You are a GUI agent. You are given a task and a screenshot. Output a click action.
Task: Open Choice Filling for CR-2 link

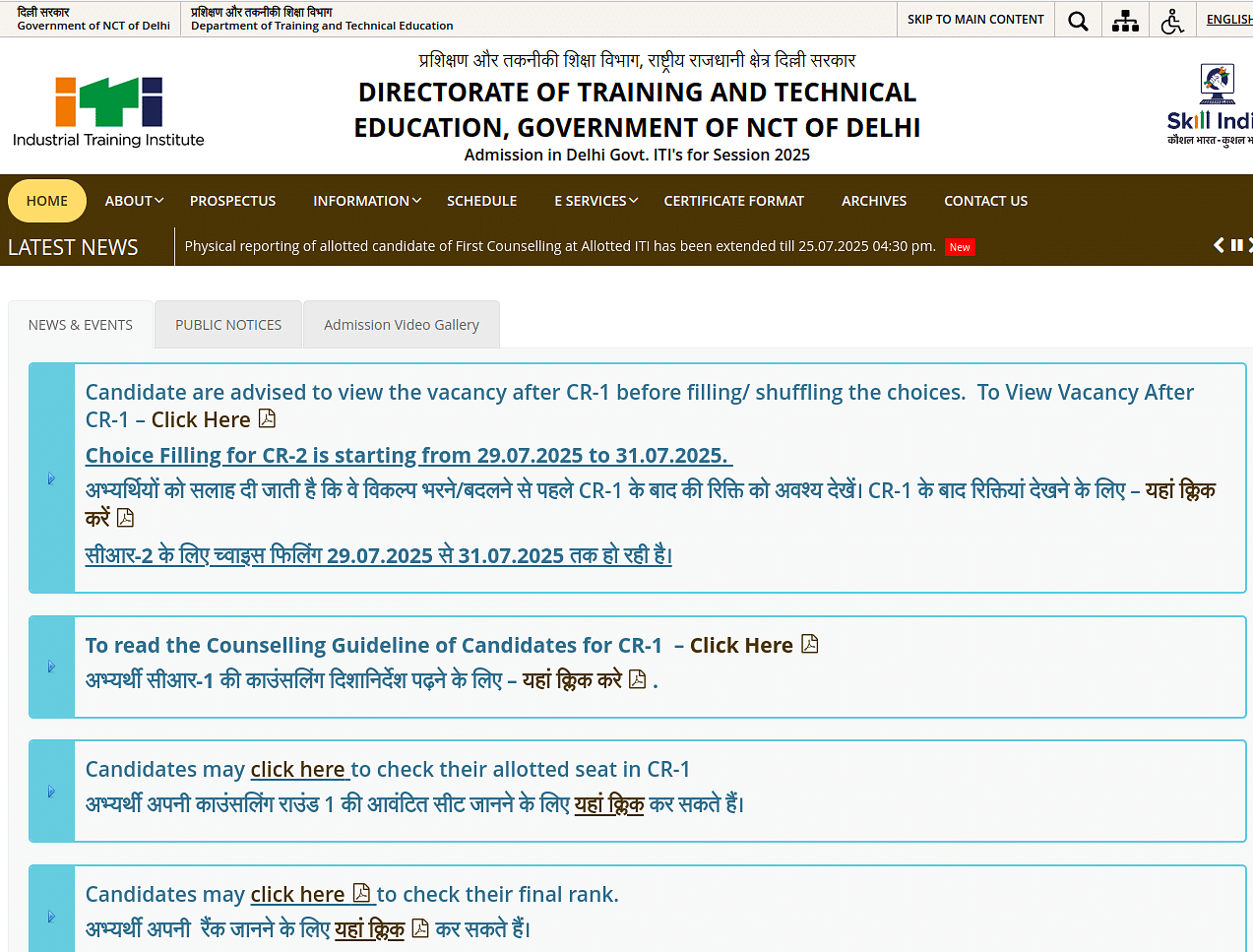tap(408, 456)
